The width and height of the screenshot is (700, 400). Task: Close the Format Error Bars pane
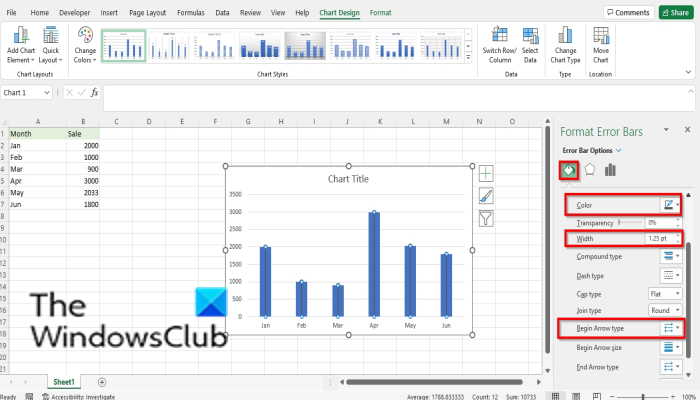pyautogui.click(x=688, y=129)
